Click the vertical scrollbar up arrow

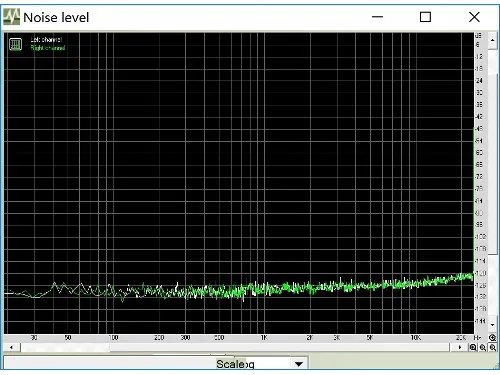[x=493, y=40]
